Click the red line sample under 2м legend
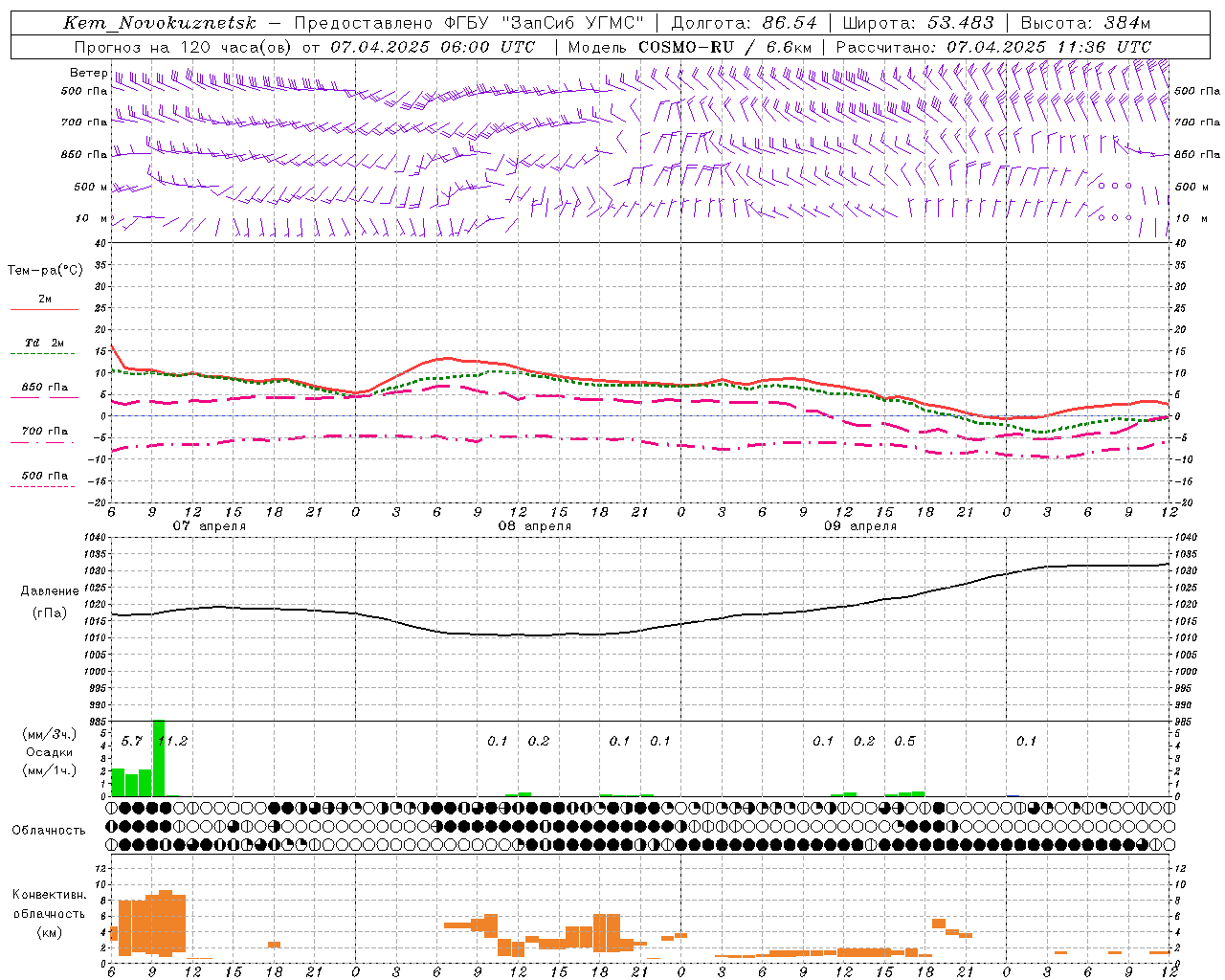 click(44, 310)
